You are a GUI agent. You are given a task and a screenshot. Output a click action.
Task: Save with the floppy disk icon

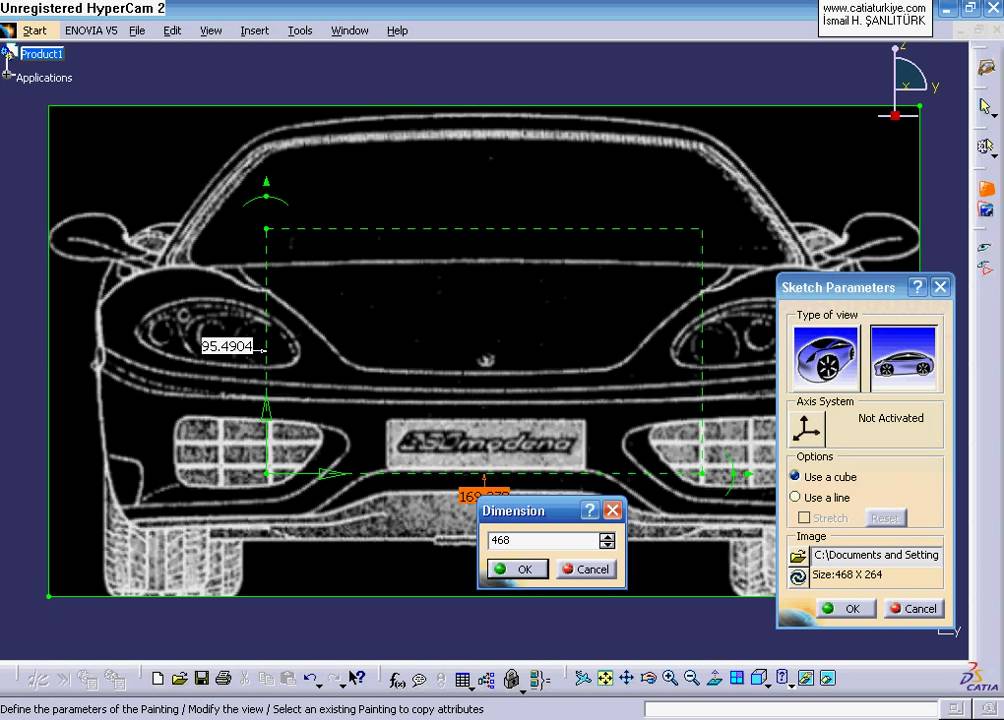(202, 678)
